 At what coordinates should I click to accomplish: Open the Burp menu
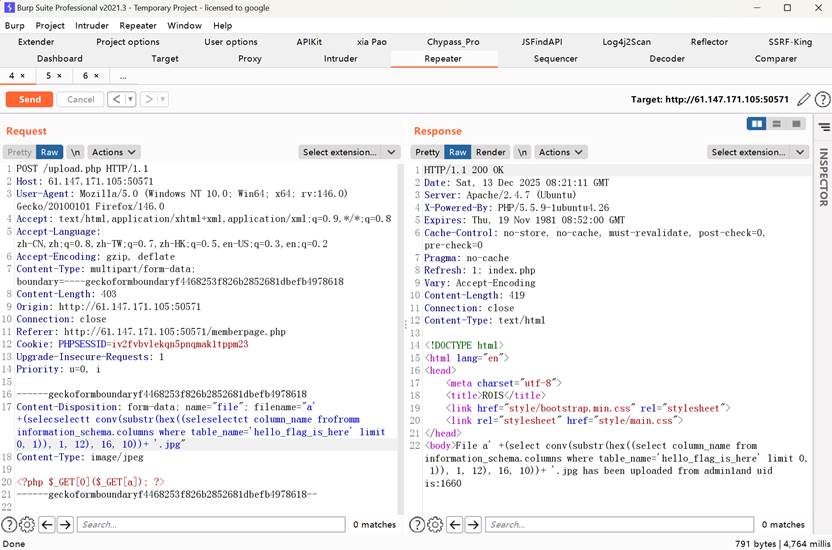point(14,25)
